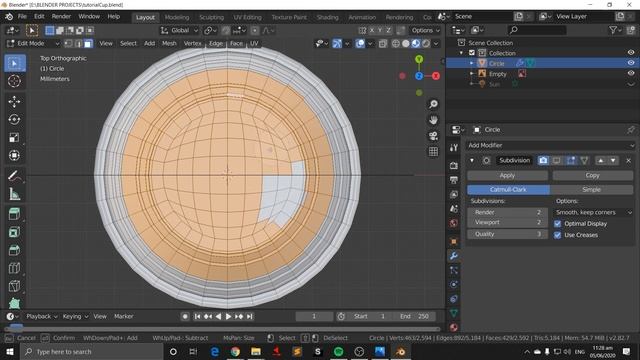Adjust the Viewport subdivisions field
The height and width of the screenshot is (360, 640).
tap(507, 222)
